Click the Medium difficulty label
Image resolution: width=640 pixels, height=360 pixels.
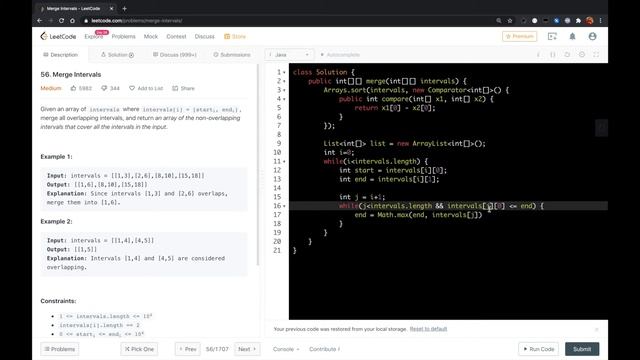[x=51, y=88]
